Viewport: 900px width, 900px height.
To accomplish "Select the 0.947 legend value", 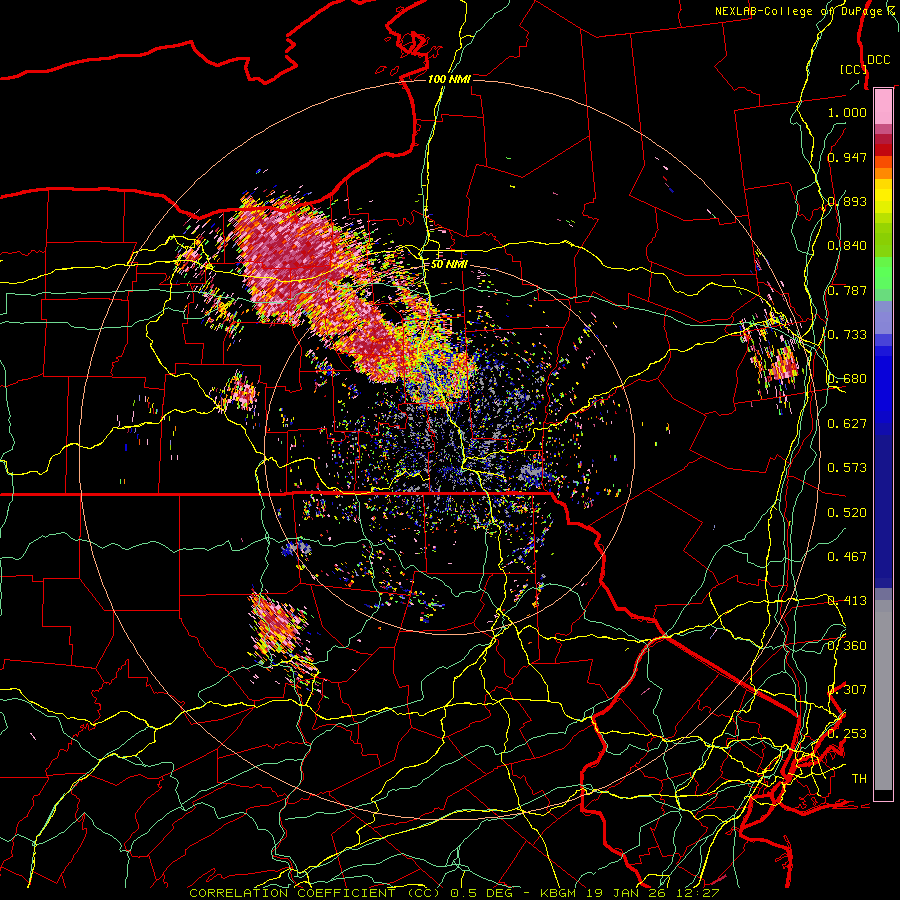I will point(847,157).
